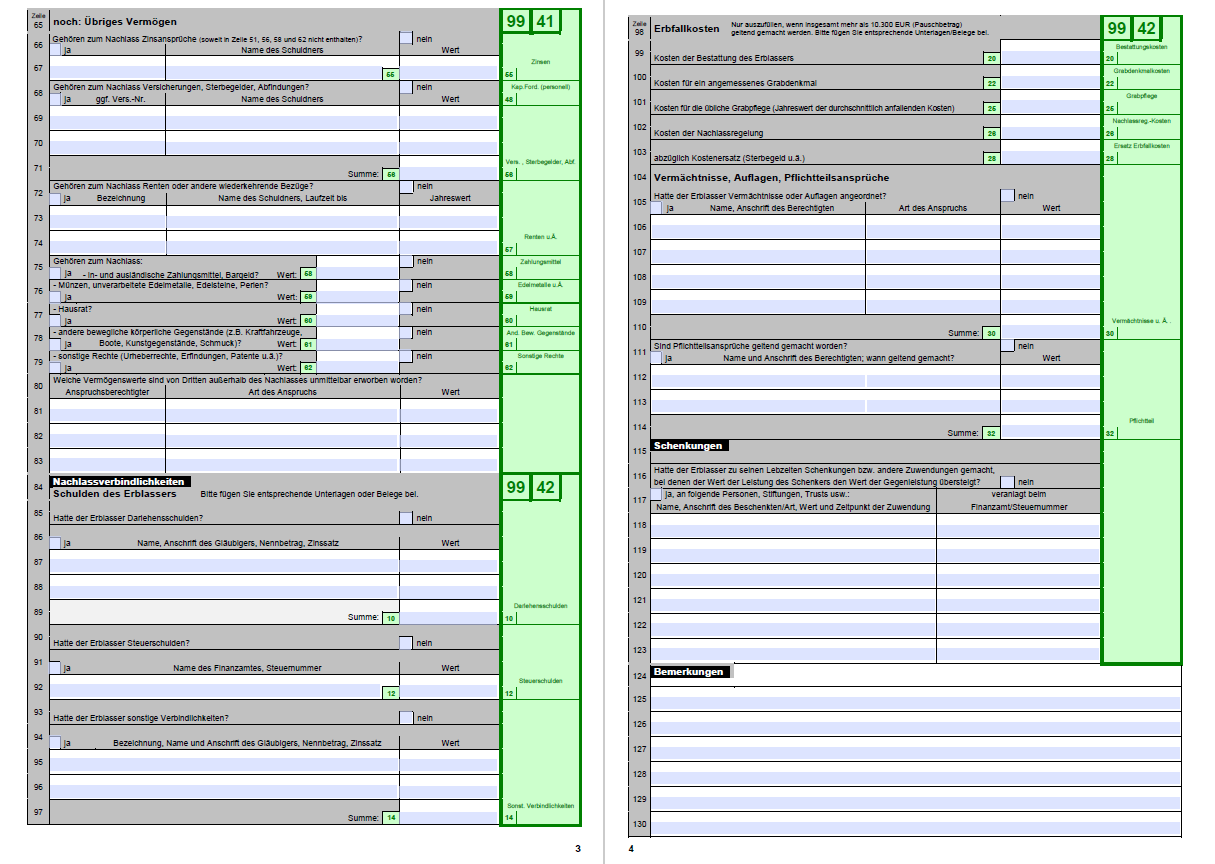Check 'nein' for Zinsansprüche question
Image resolution: width=1215 pixels, height=864 pixels.
(x=406, y=38)
